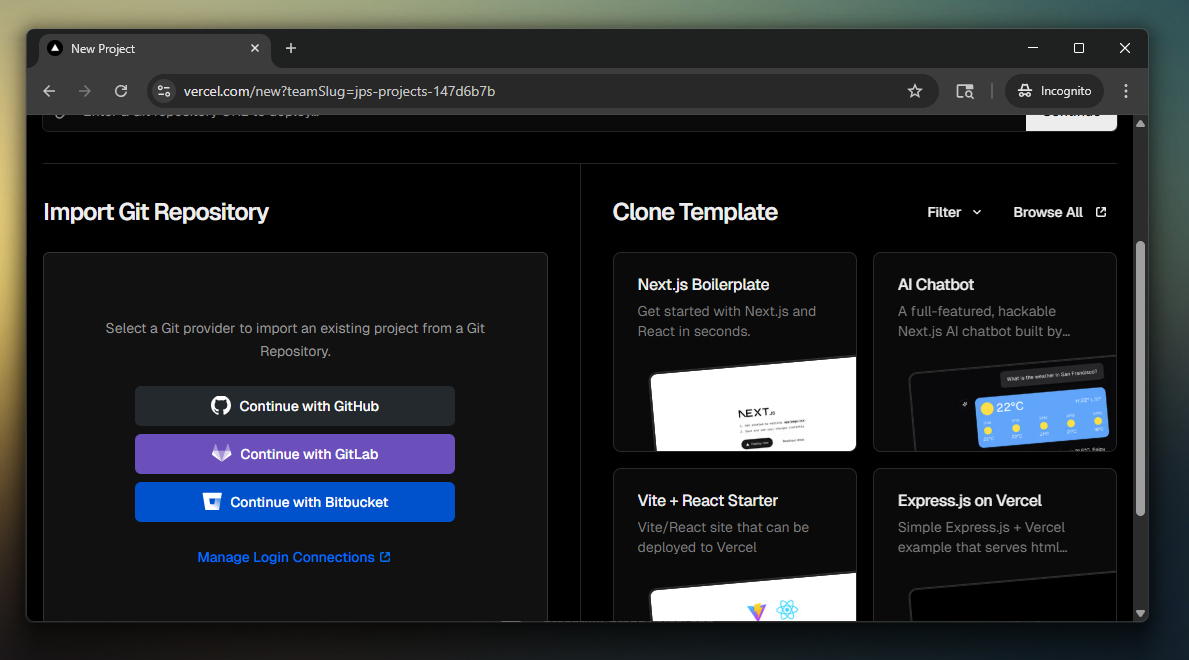Open the site information icon in address bar

point(165,91)
